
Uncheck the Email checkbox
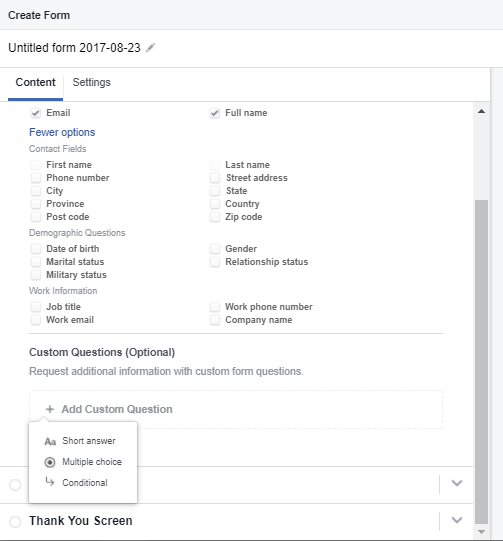click(x=36, y=113)
